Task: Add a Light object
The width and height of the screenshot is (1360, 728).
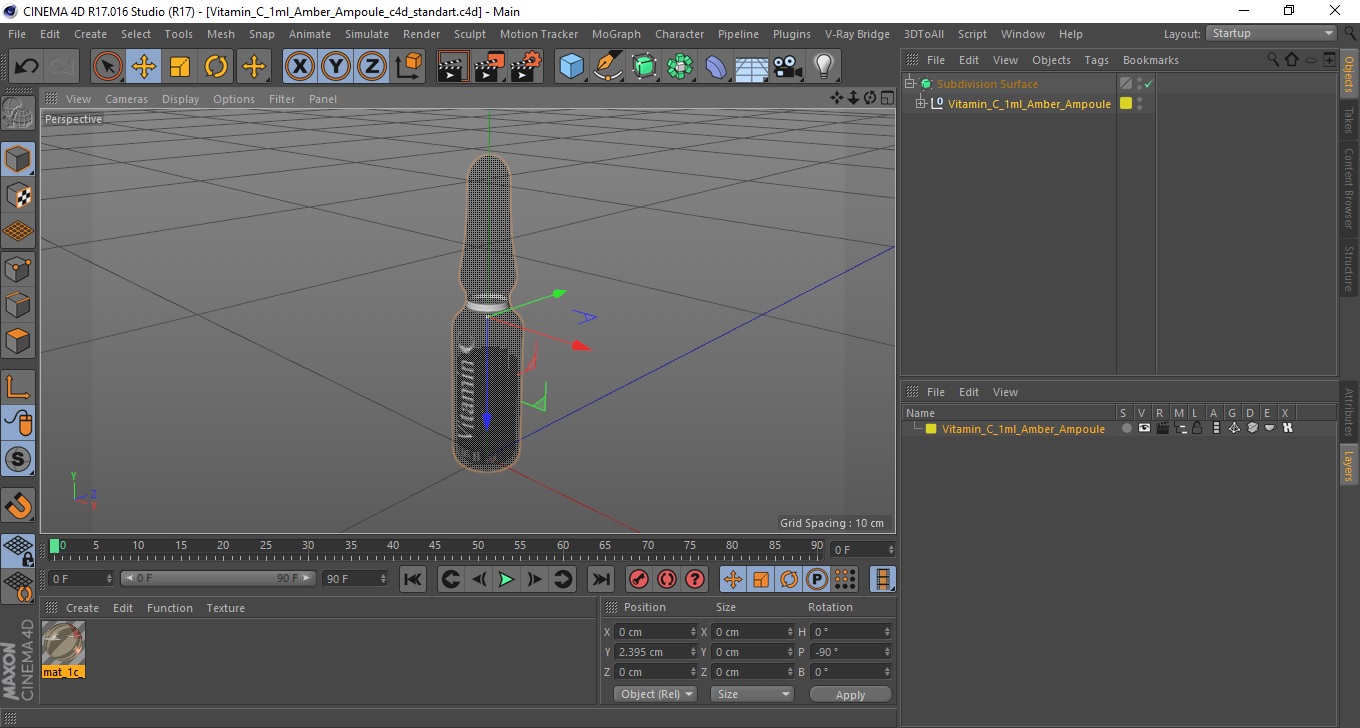Action: click(823, 67)
